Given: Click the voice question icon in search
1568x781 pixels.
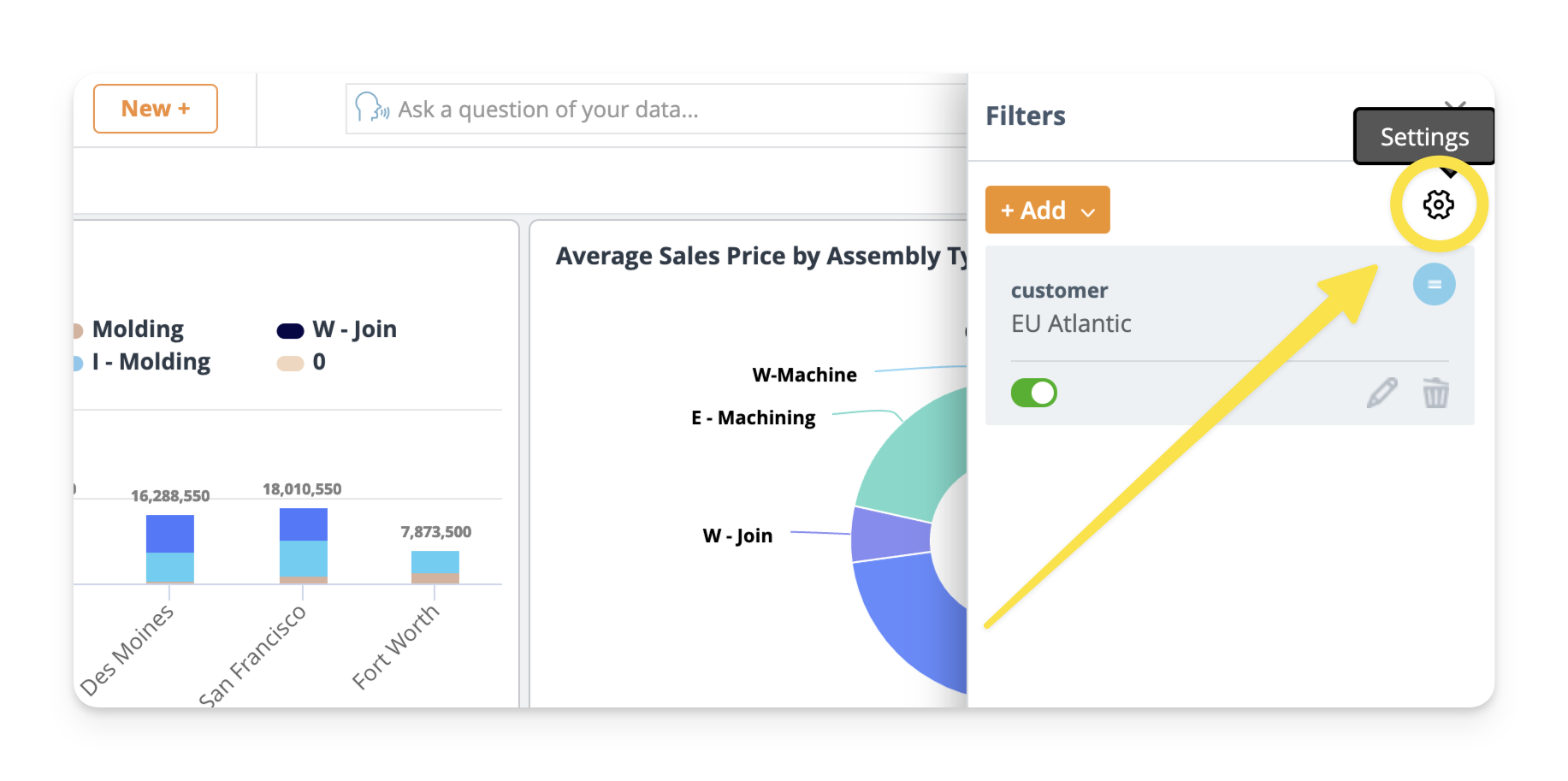Looking at the screenshot, I should (371, 109).
